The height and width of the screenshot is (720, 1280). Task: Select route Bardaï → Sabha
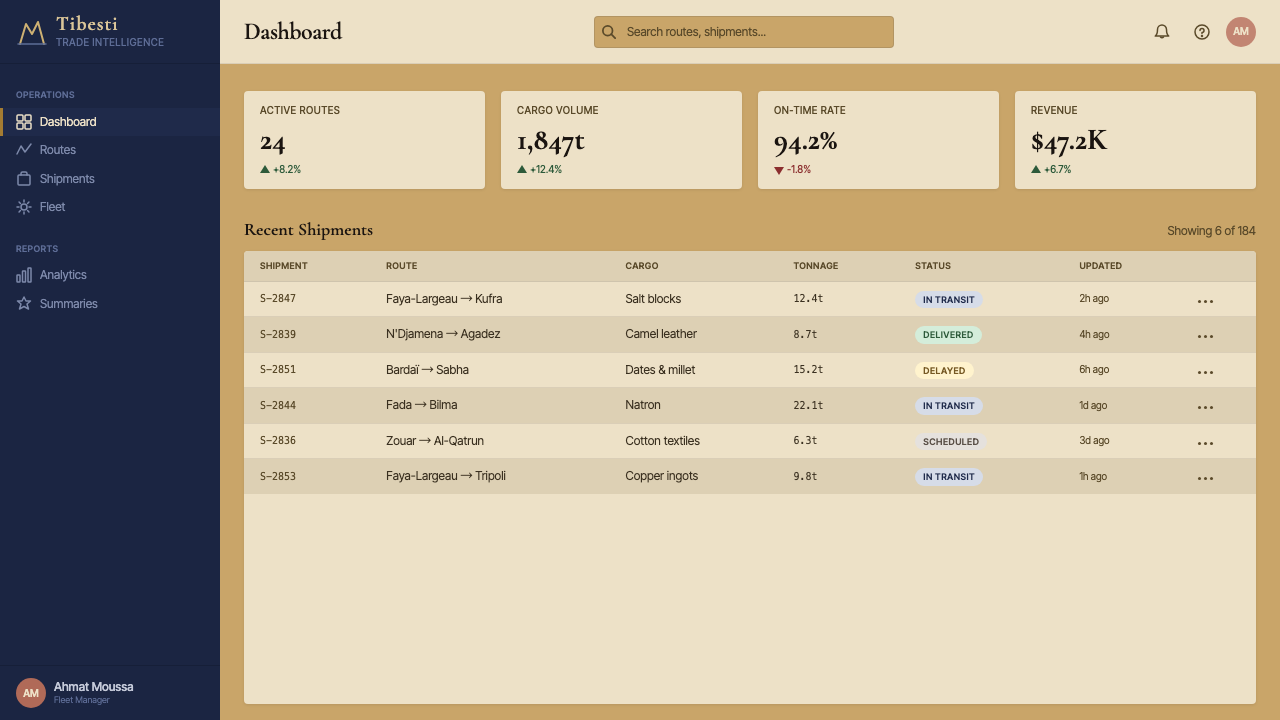[427, 370]
